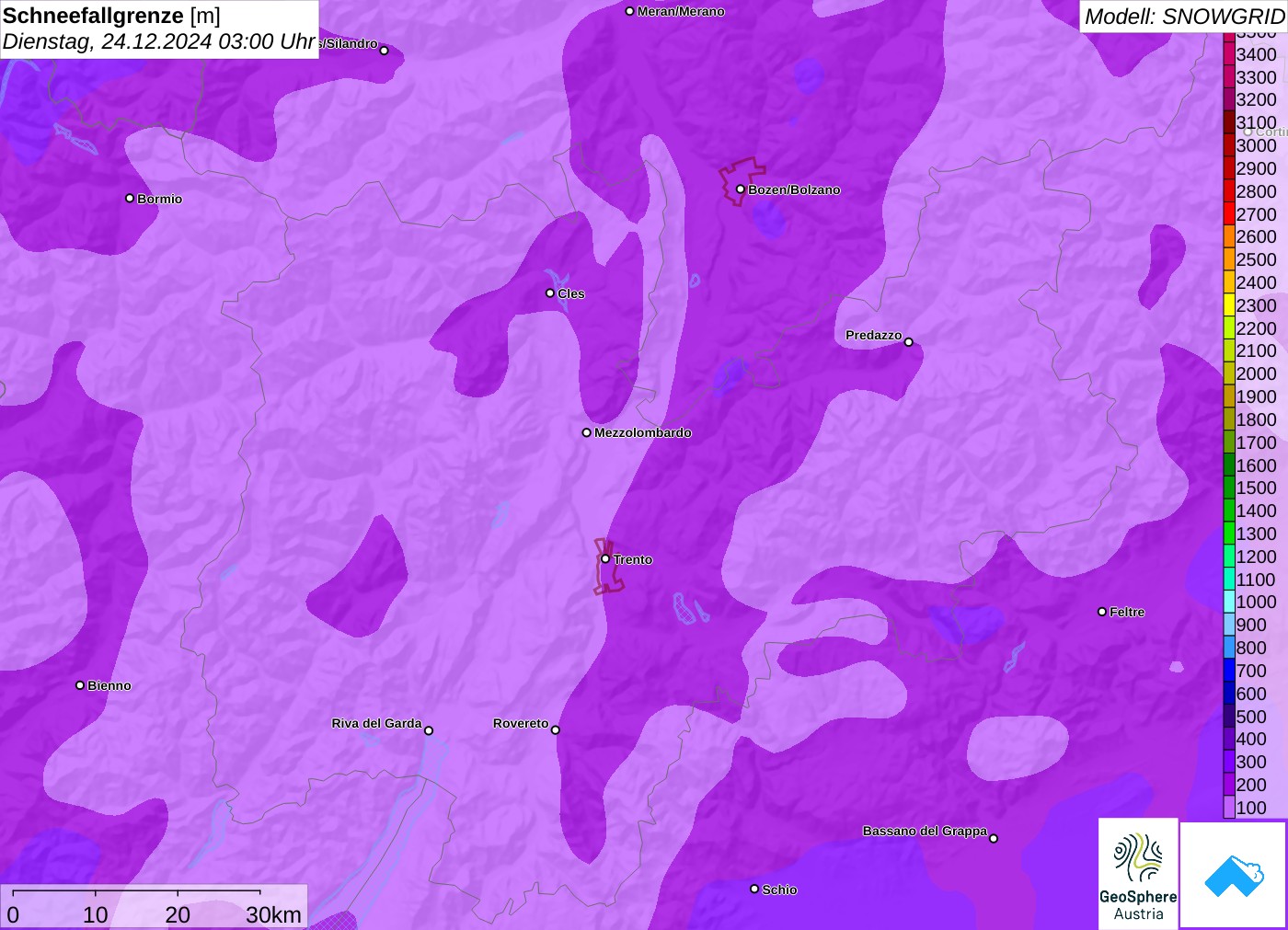The image size is (1288, 930).
Task: Click the Meran/Merano marker dot
Action: pos(630,11)
